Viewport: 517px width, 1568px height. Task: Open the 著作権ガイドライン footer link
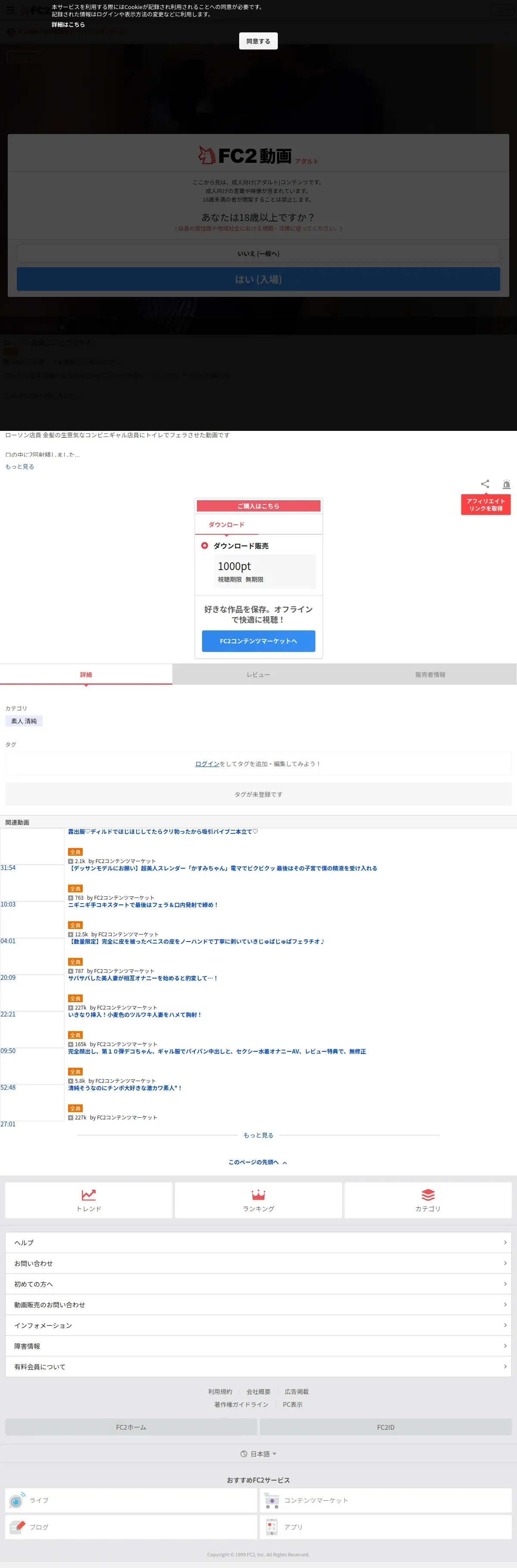[x=241, y=1404]
